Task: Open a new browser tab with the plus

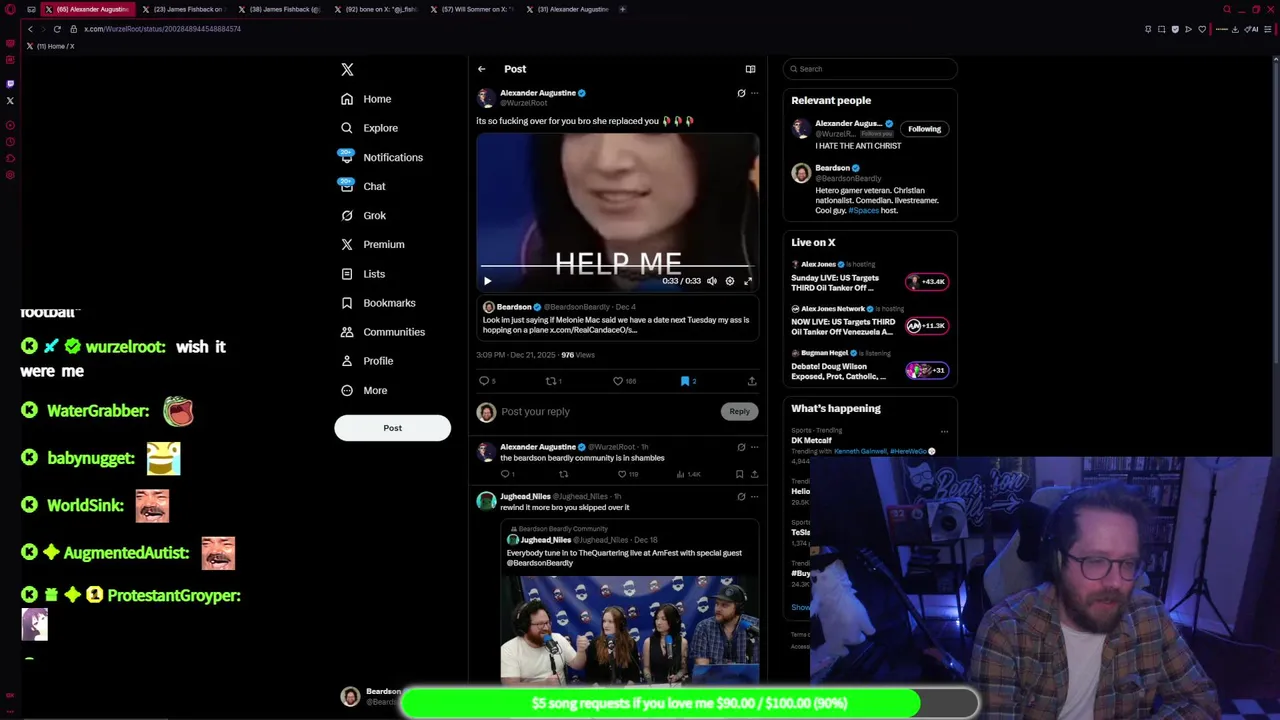Action: tap(622, 9)
